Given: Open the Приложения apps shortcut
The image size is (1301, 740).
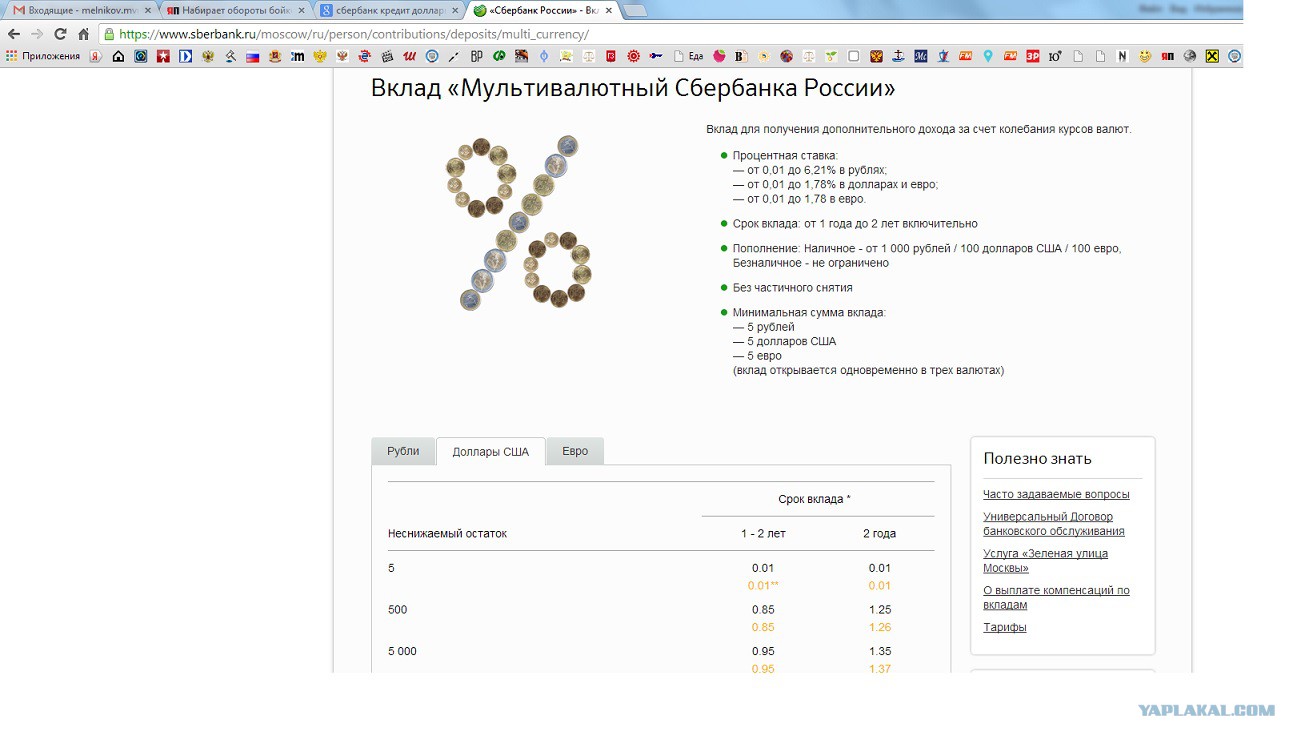Looking at the screenshot, I should [43, 56].
